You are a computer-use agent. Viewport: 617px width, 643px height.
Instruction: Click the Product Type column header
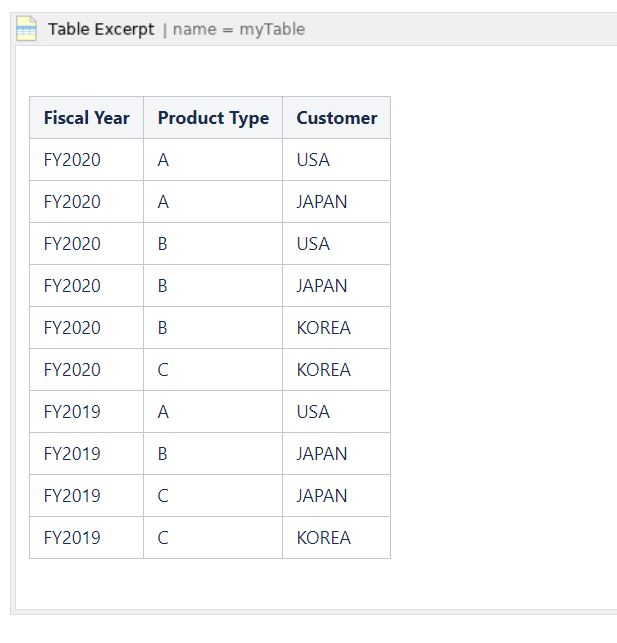pos(213,118)
